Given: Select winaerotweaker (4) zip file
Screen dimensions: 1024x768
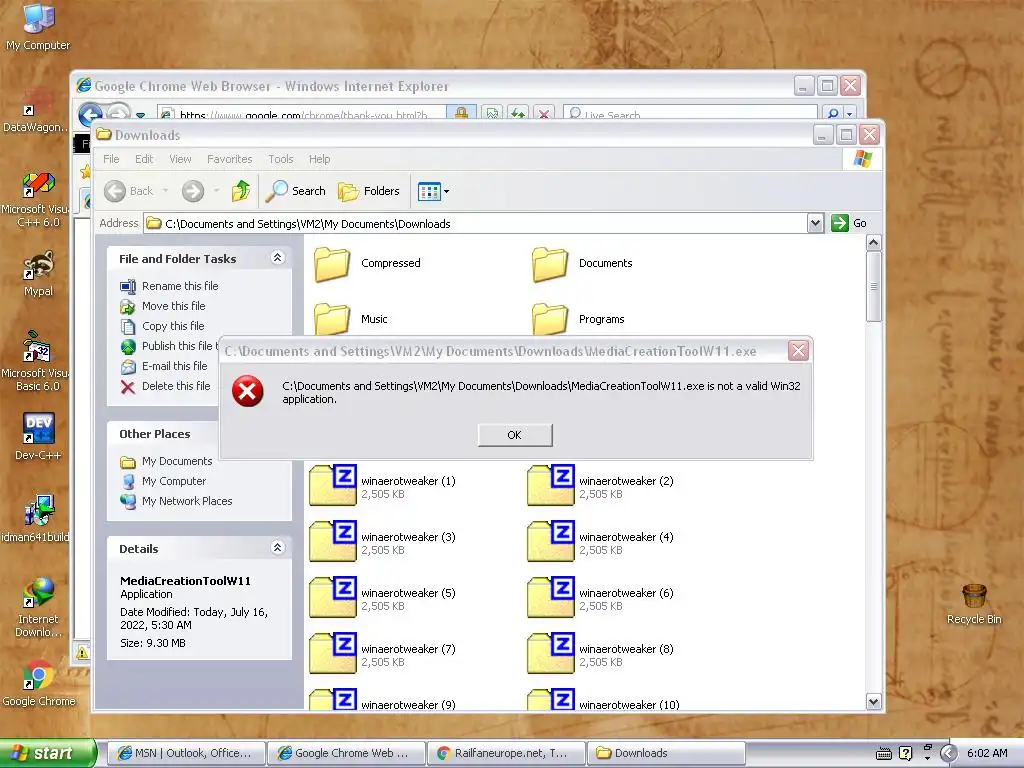Looking at the screenshot, I should click(600, 542).
